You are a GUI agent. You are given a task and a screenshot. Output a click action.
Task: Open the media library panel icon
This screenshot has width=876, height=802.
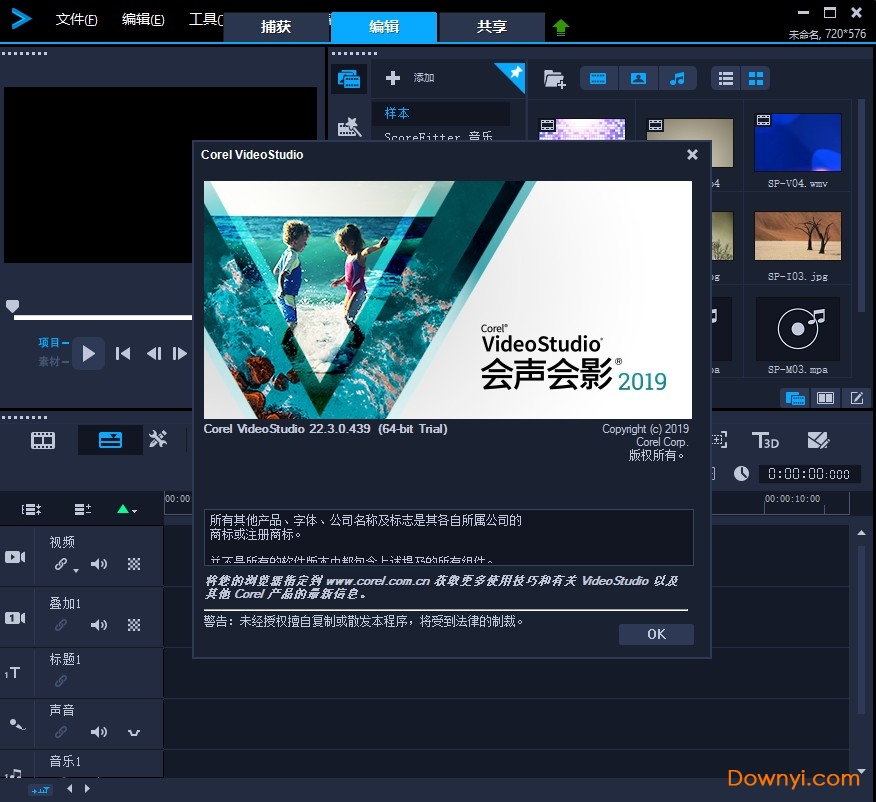[x=349, y=79]
